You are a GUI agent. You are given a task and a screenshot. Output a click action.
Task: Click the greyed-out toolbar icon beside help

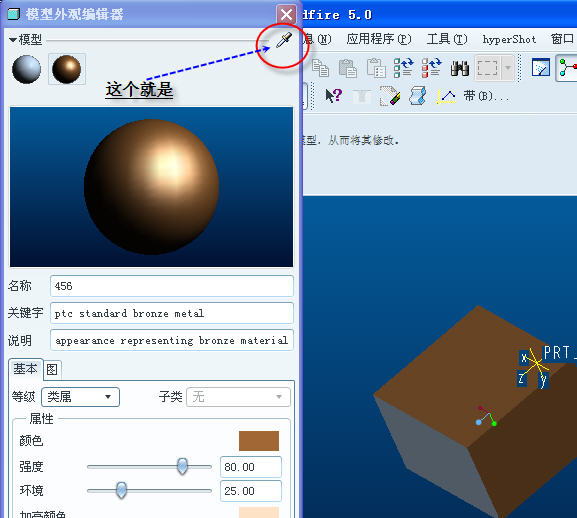[x=362, y=96]
